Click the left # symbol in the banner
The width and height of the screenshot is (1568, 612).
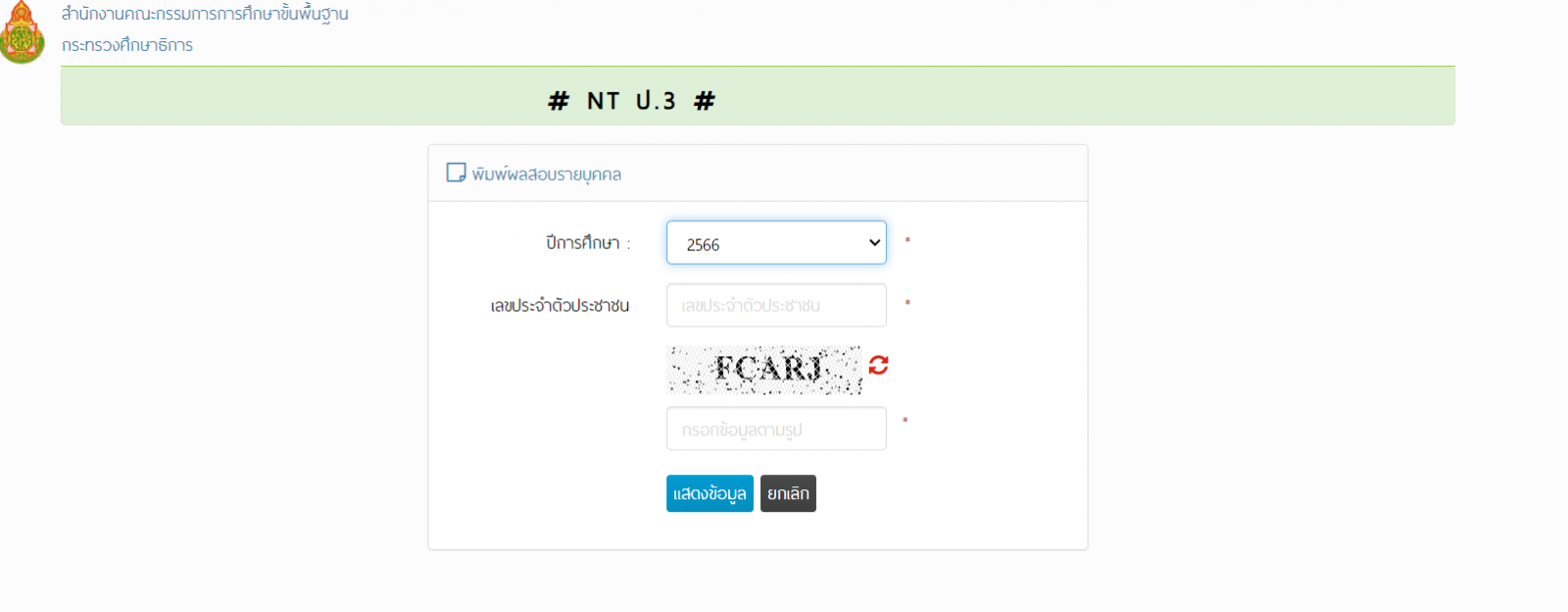[x=558, y=101]
